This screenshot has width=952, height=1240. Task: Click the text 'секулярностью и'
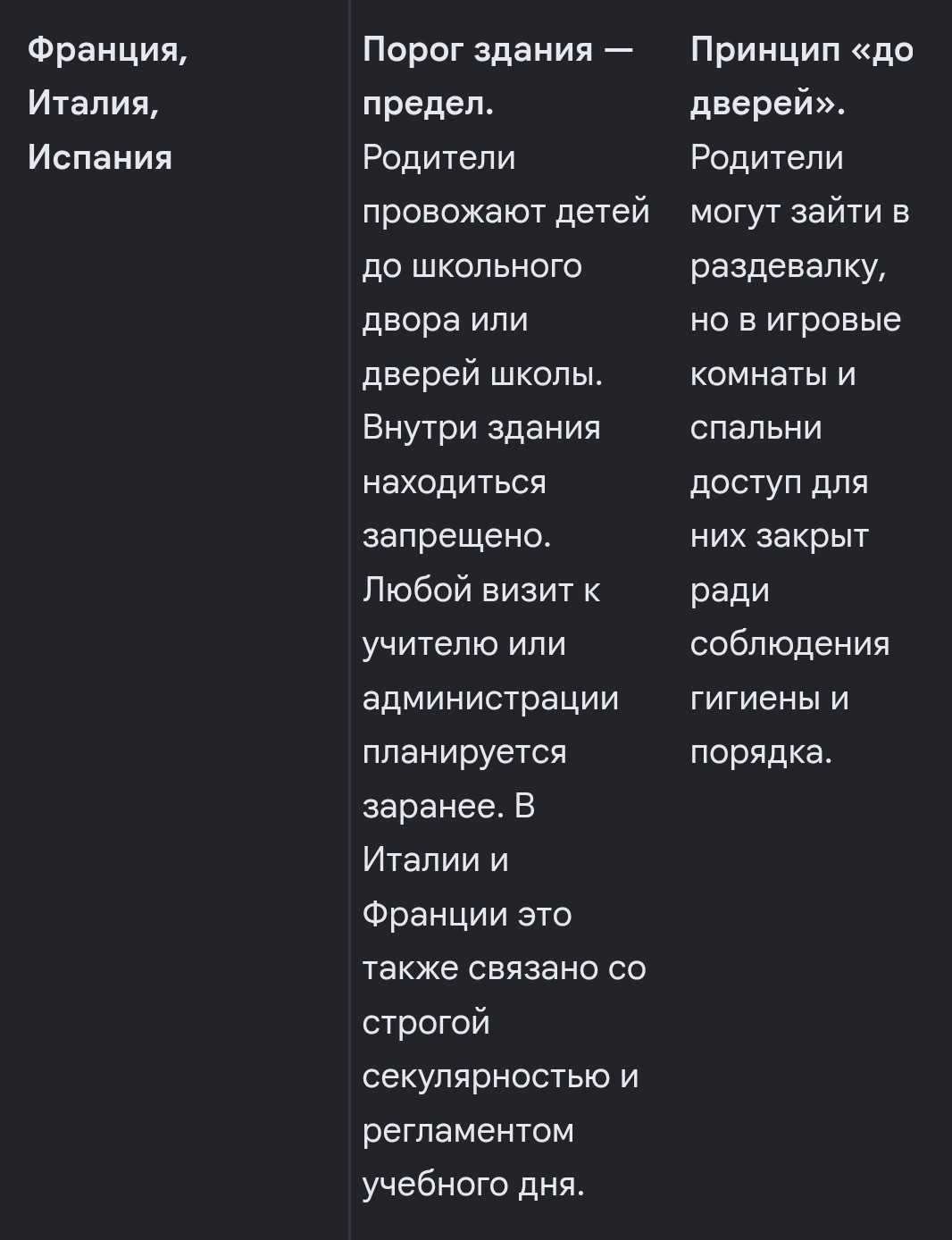pos(501,1076)
